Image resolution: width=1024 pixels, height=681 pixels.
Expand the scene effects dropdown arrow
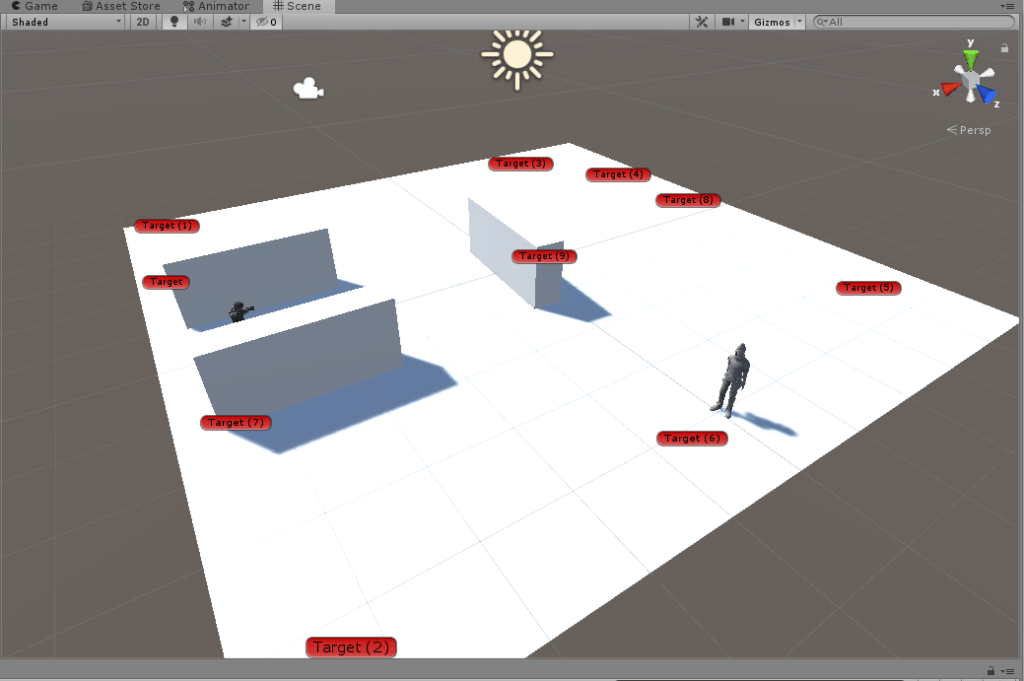242,22
